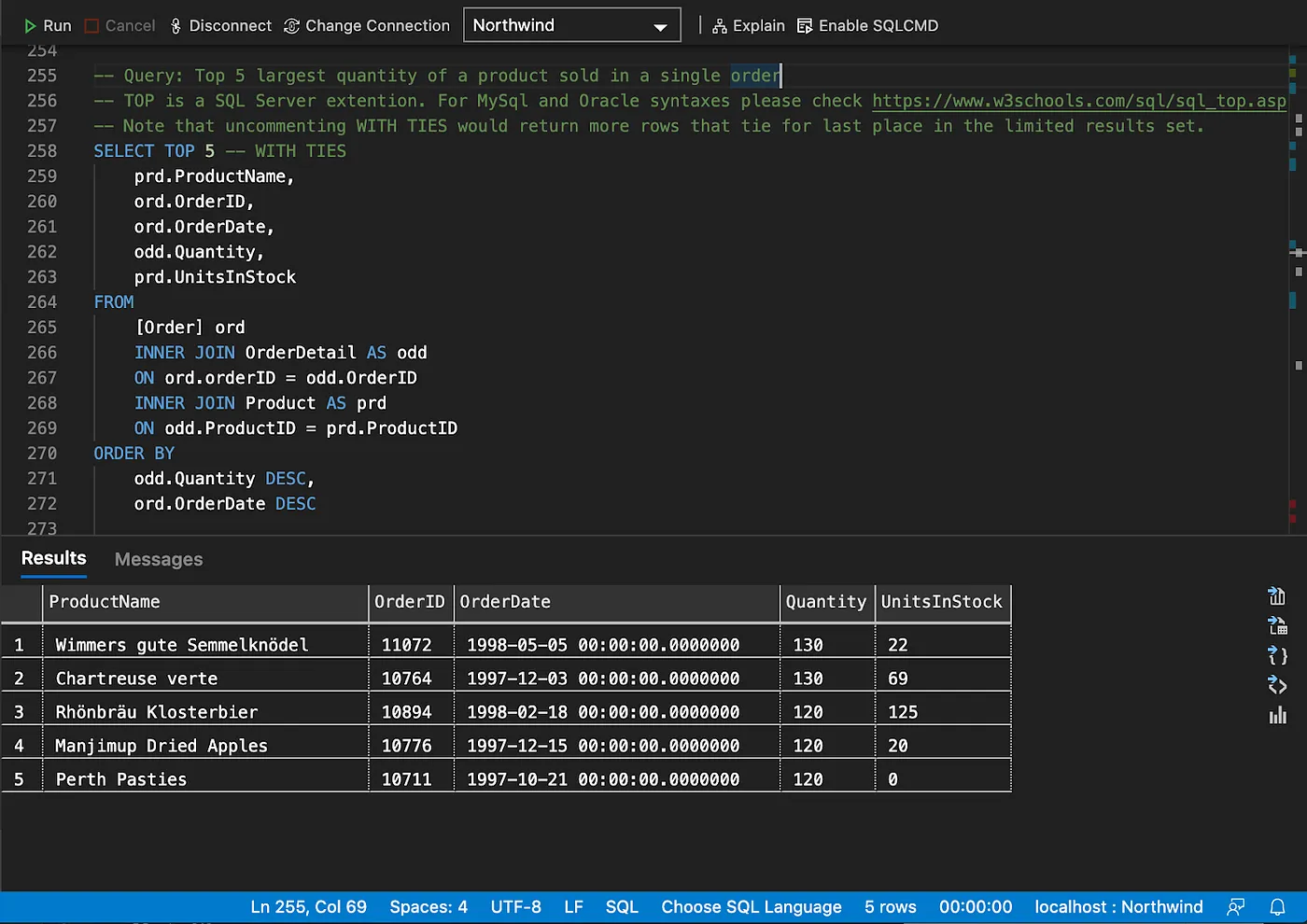Open notifications bell icon
Image resolution: width=1307 pixels, height=924 pixels.
click(x=1277, y=907)
